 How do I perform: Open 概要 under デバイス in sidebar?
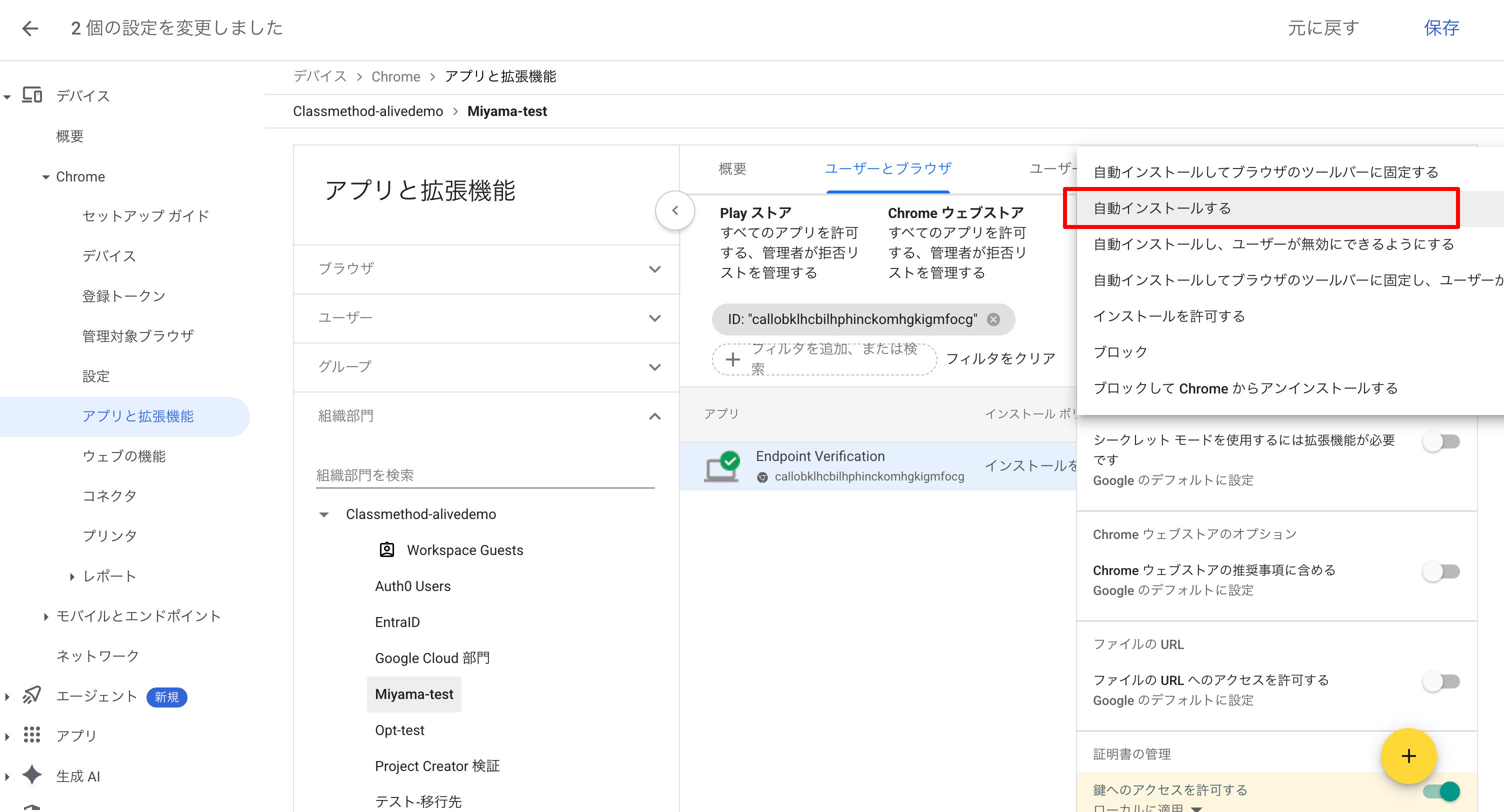pyautogui.click(x=69, y=136)
